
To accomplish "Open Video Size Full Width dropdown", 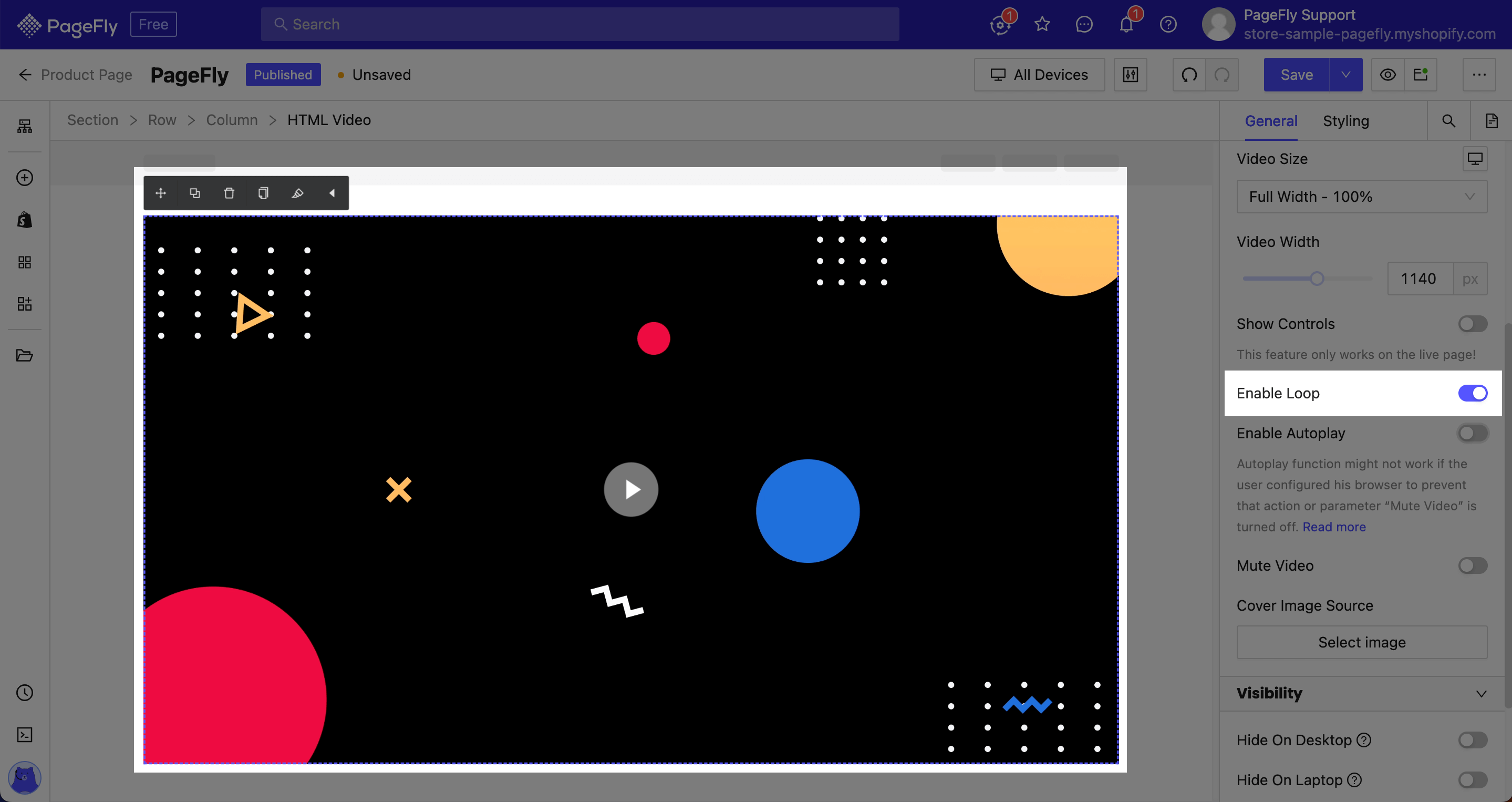I will pyautogui.click(x=1362, y=196).
